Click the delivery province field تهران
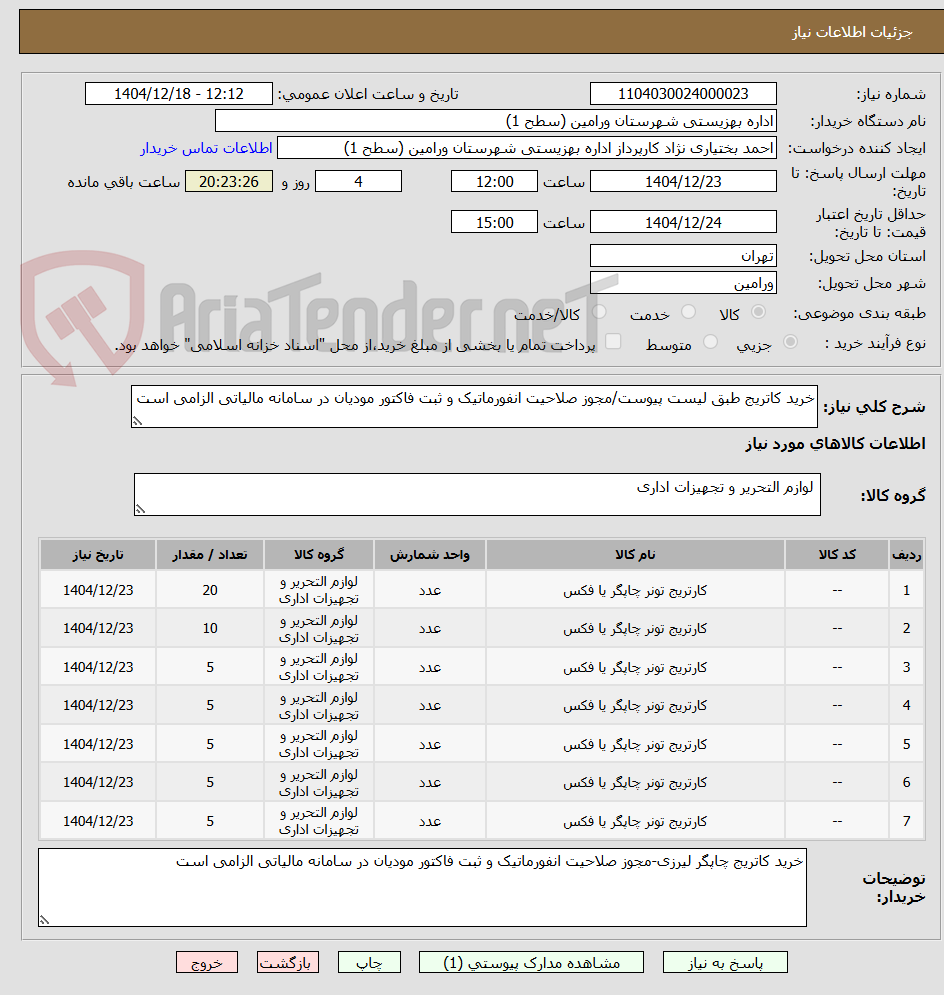 (683, 256)
